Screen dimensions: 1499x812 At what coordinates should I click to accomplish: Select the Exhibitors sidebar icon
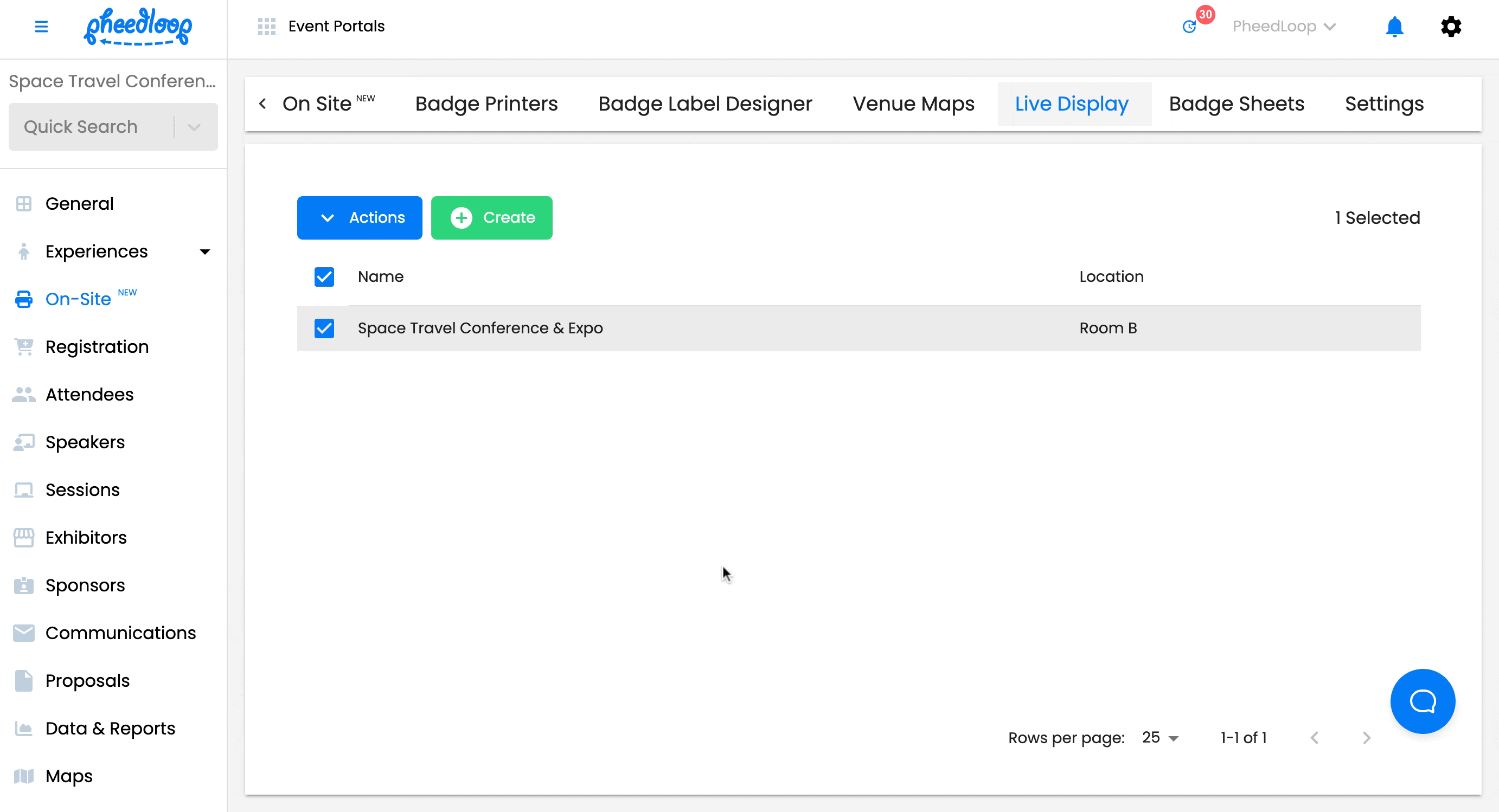[23, 538]
